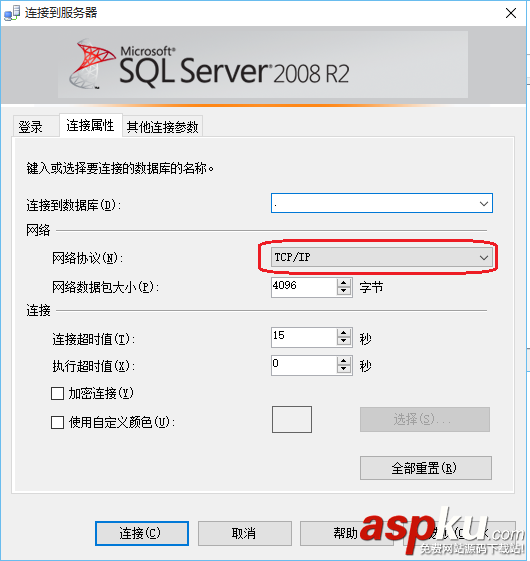530x561 pixels.
Task: Click the 连接(C) button
Action: coord(142,533)
